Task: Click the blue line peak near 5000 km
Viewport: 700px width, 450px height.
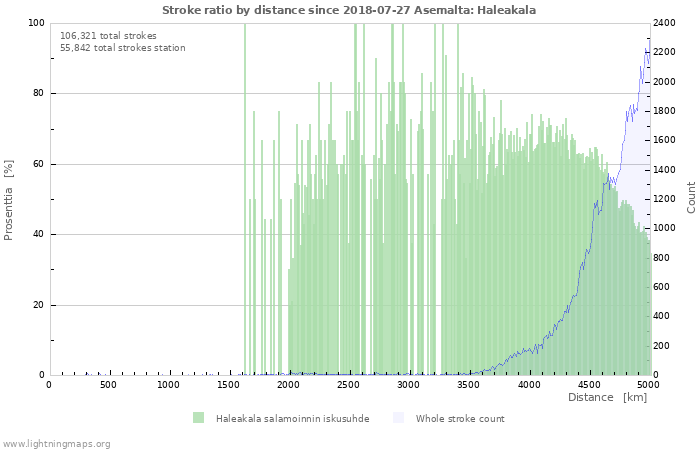Action: click(646, 48)
